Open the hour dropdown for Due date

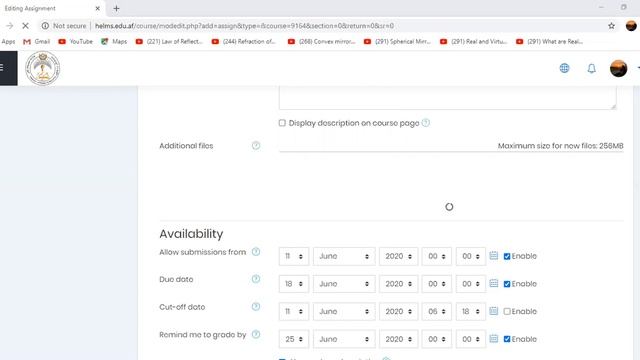(x=436, y=284)
